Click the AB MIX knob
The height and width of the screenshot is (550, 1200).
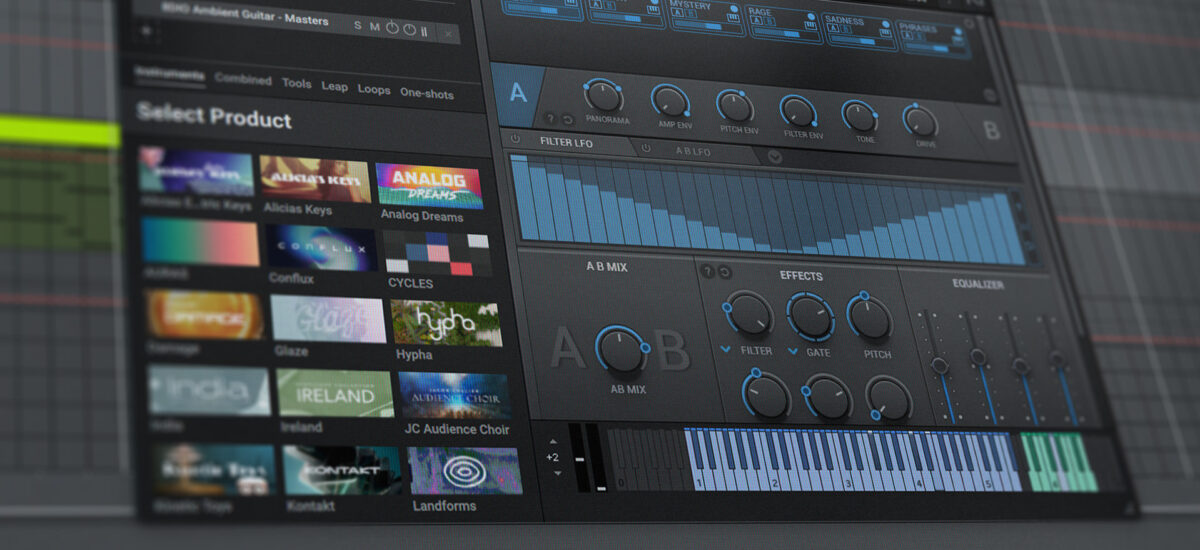[x=620, y=350]
